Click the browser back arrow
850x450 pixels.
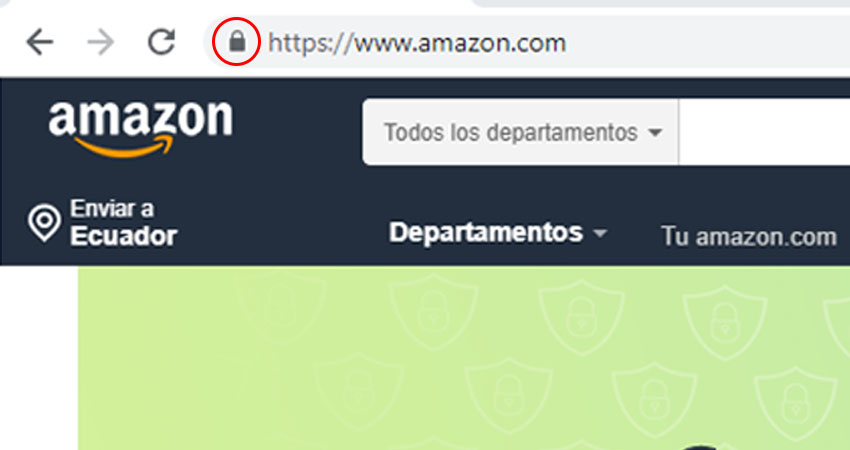(x=40, y=42)
